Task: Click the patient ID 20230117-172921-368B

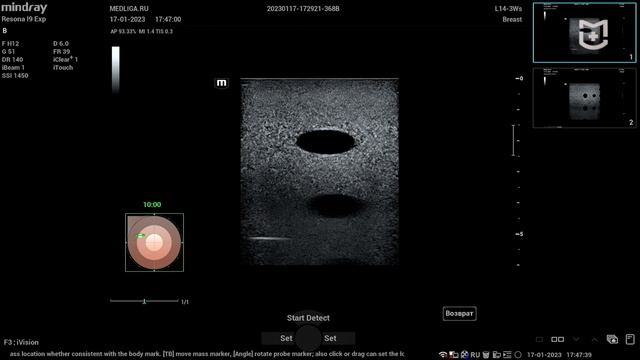Action: point(303,9)
